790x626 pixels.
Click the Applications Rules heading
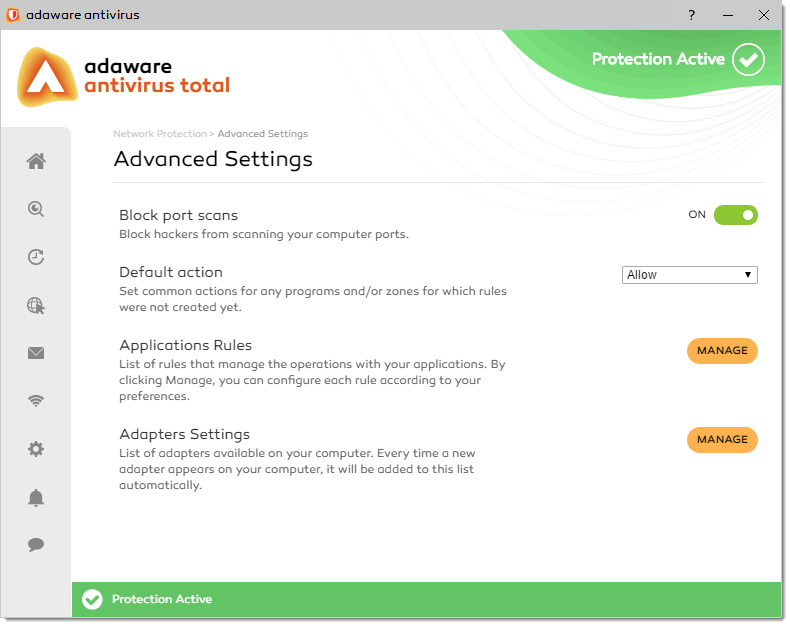point(185,345)
